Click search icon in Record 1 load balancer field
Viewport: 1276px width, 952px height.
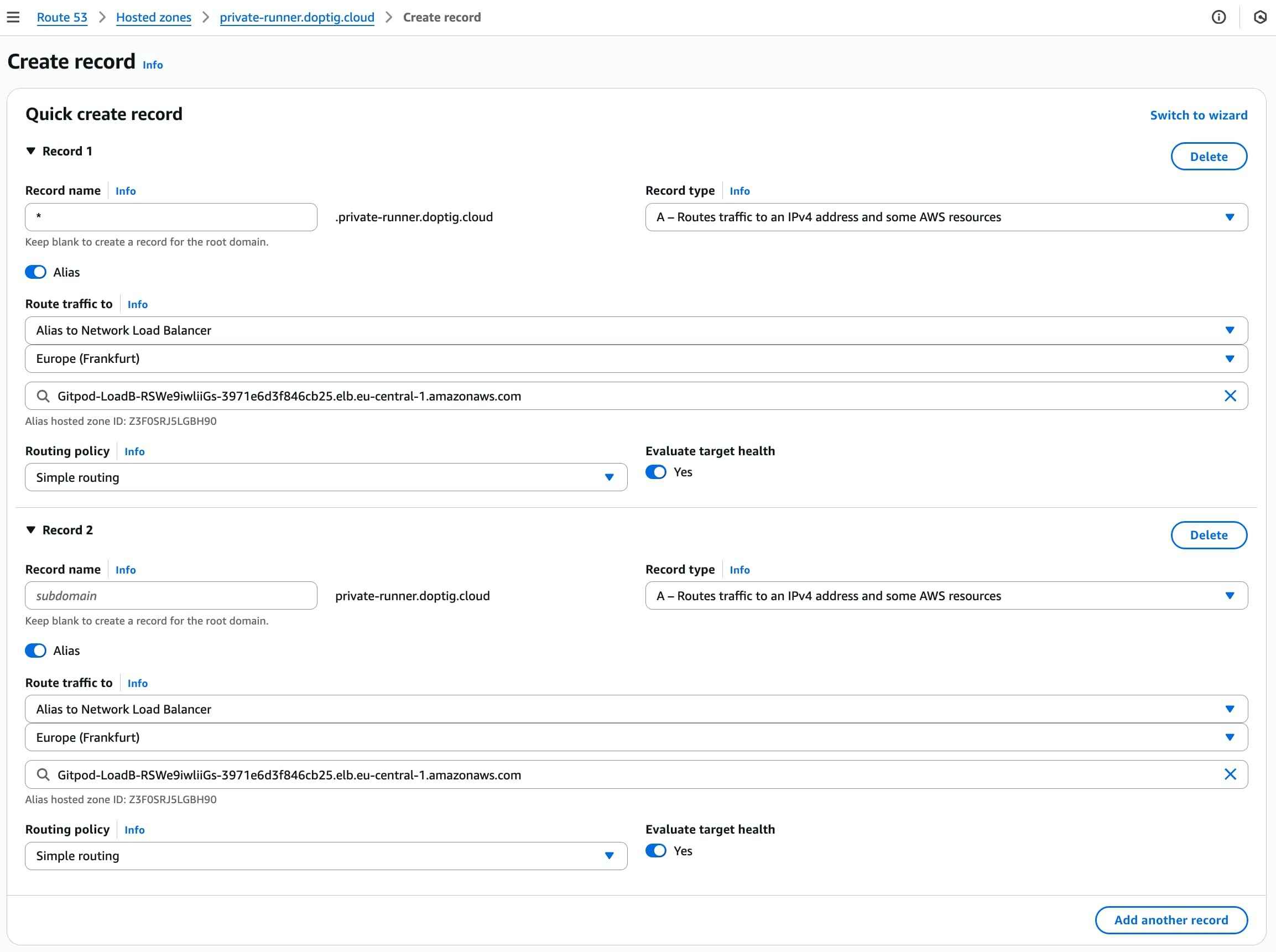[x=43, y=396]
